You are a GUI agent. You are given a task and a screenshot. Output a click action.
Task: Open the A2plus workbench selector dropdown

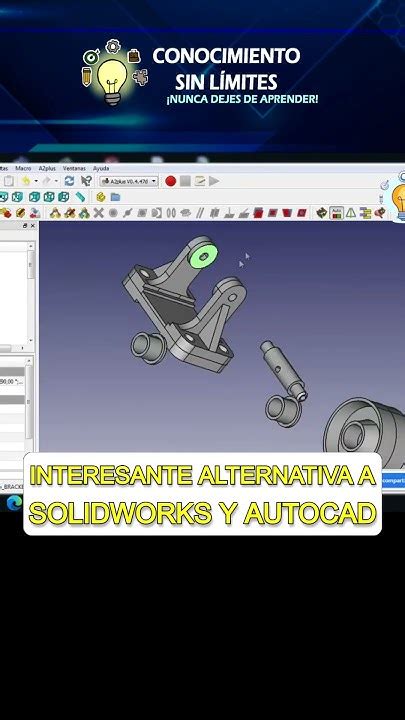(x=129, y=181)
